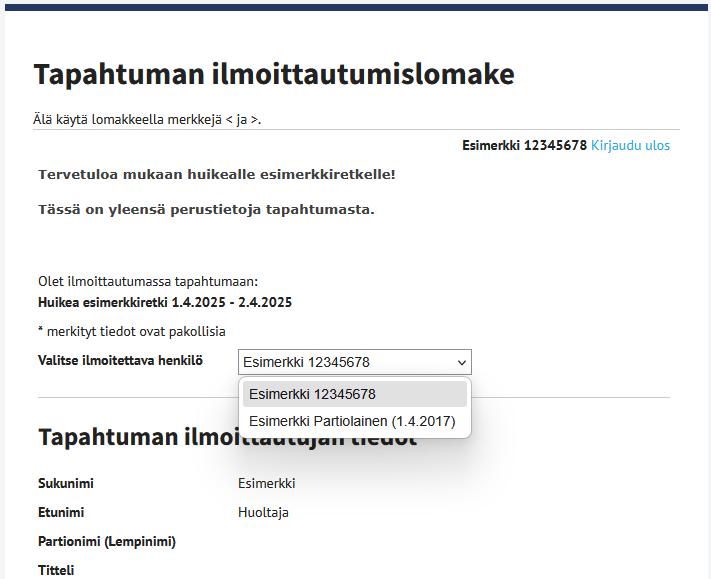Click the Tässä on yleensä perustietoja text
The image size is (711, 579).
(206, 210)
